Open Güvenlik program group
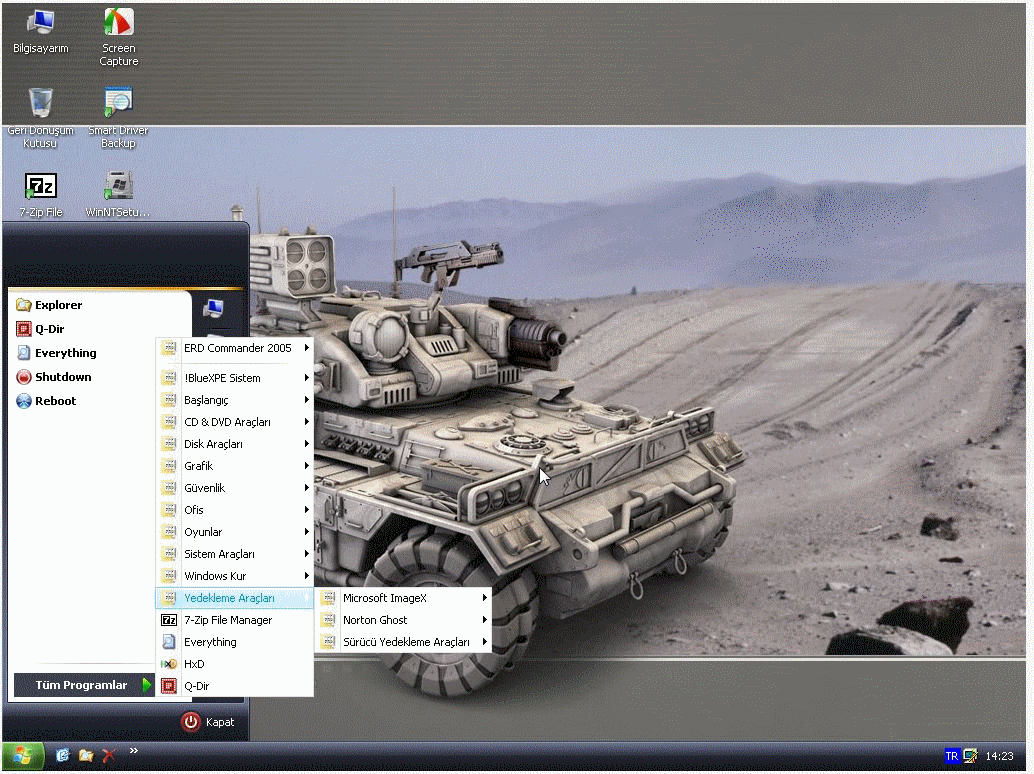This screenshot has width=1034, height=774. (234, 488)
